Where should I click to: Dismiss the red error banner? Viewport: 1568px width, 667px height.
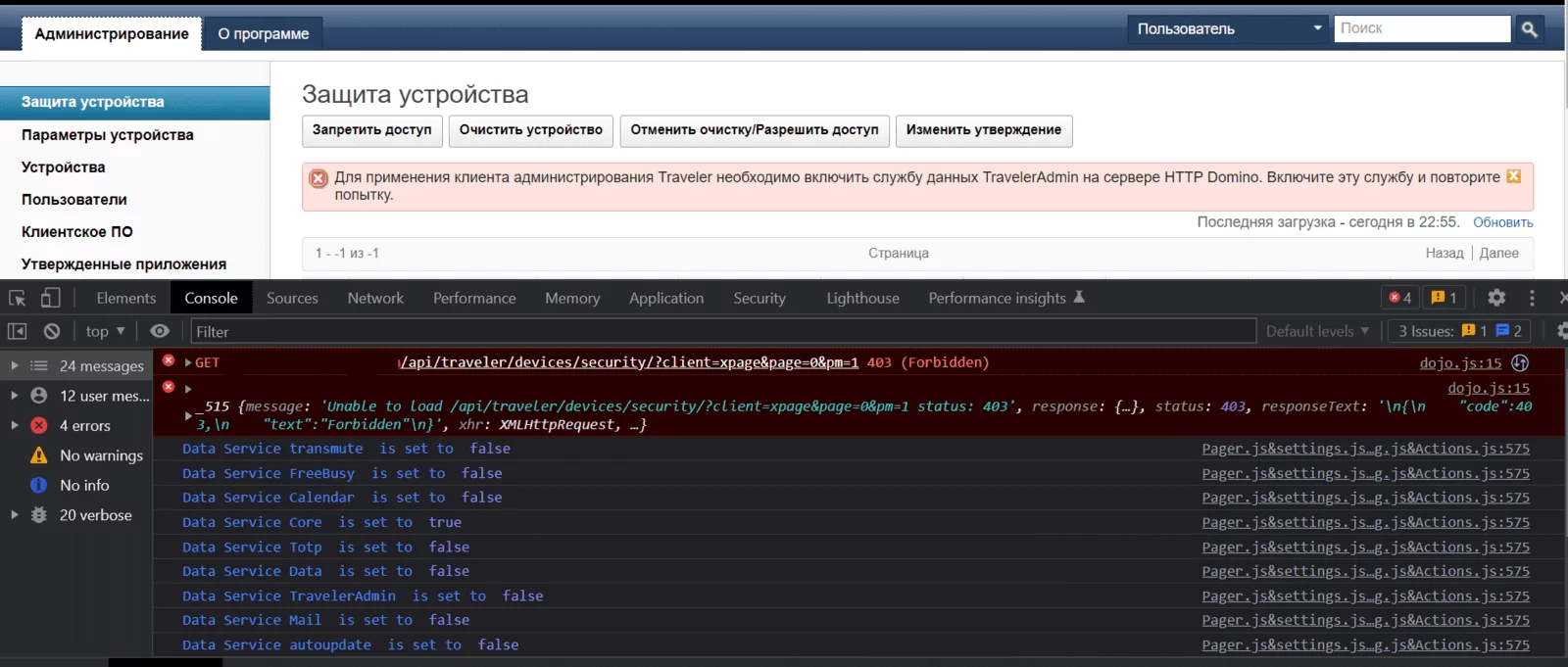(x=1513, y=176)
